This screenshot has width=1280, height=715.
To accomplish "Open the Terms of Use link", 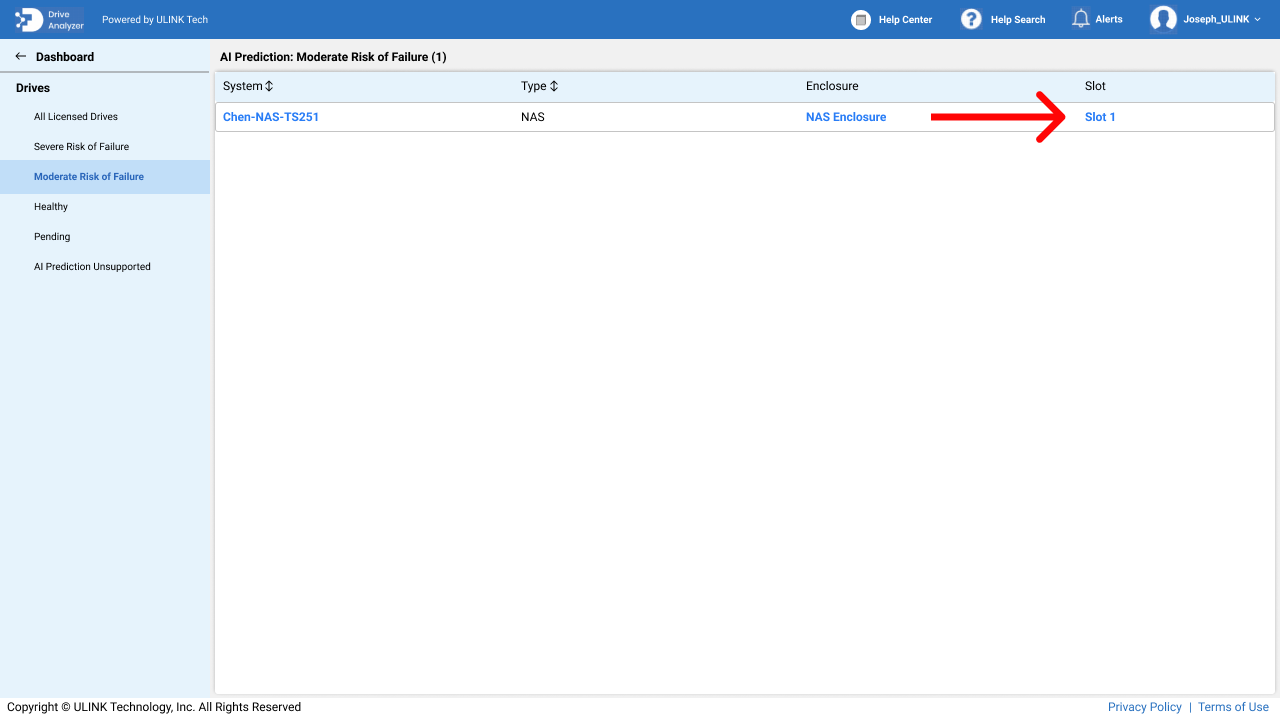I will point(1233,707).
